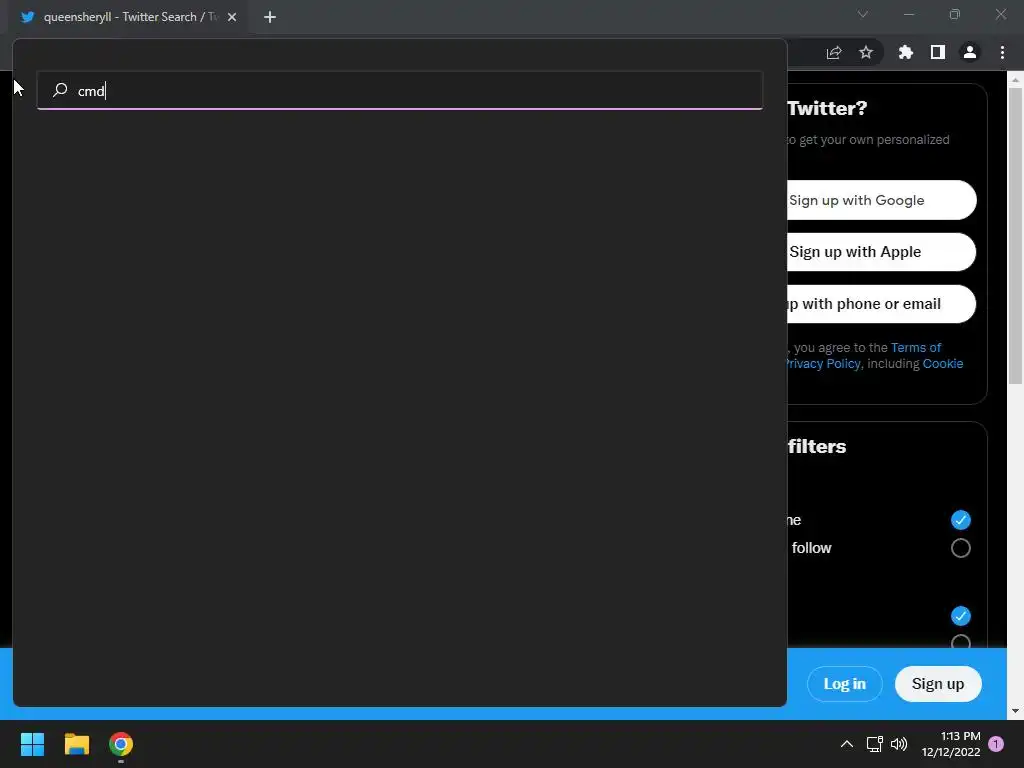Click sign up with phone or email
The image size is (1024, 768).
[882, 304]
